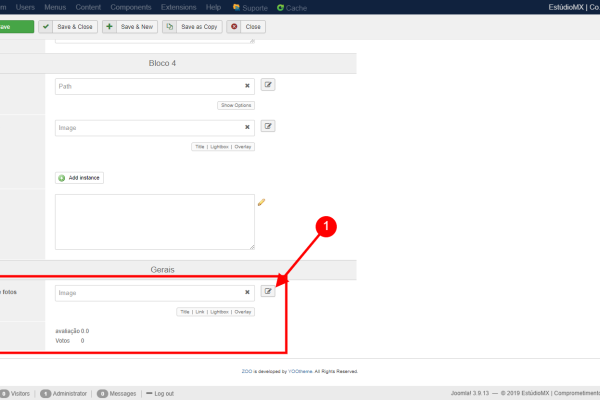The width and height of the screenshot is (600, 400).
Task: Click the Log out link in the footer
Action: coord(160,393)
